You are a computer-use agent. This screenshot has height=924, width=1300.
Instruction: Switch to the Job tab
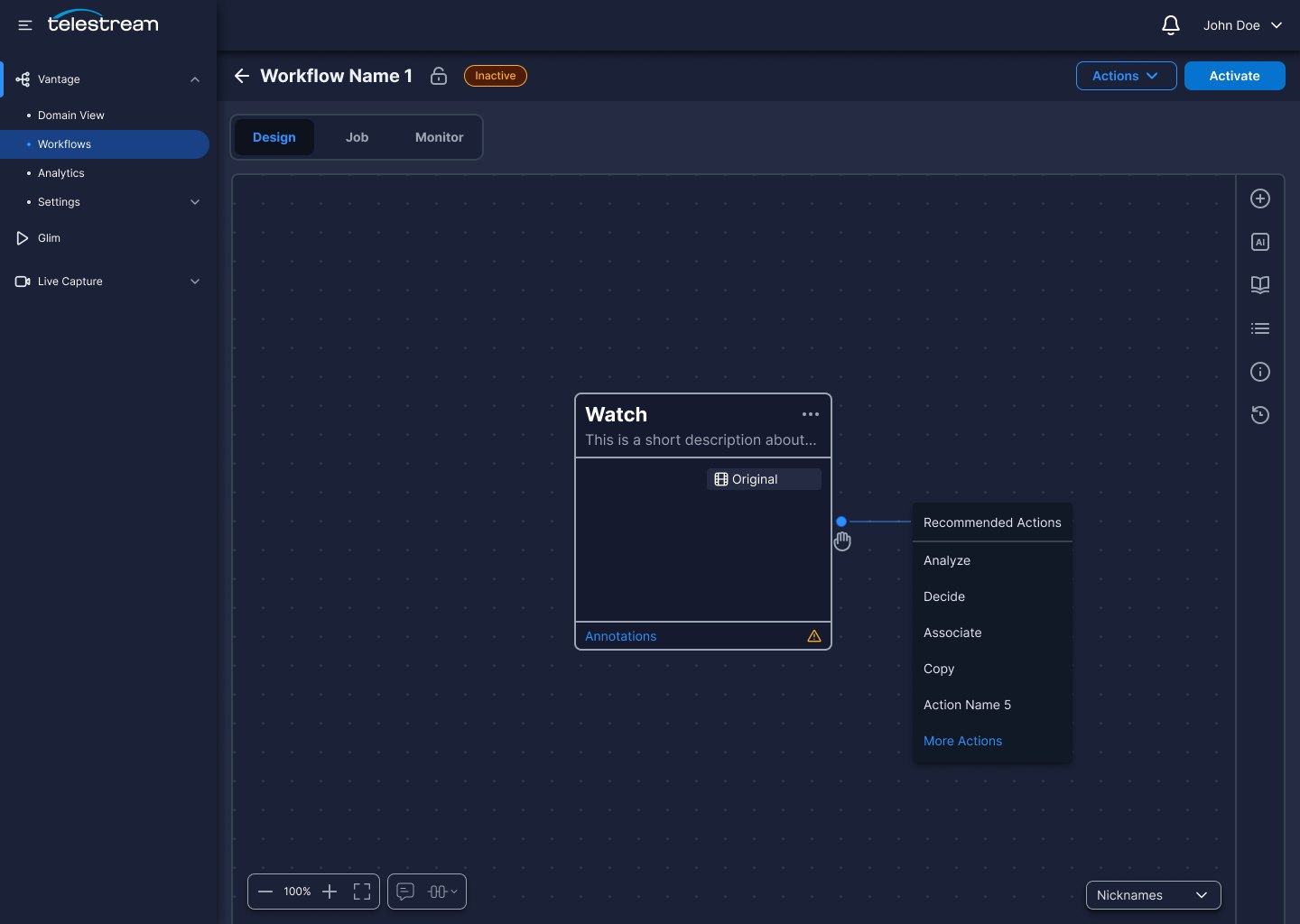(x=357, y=137)
